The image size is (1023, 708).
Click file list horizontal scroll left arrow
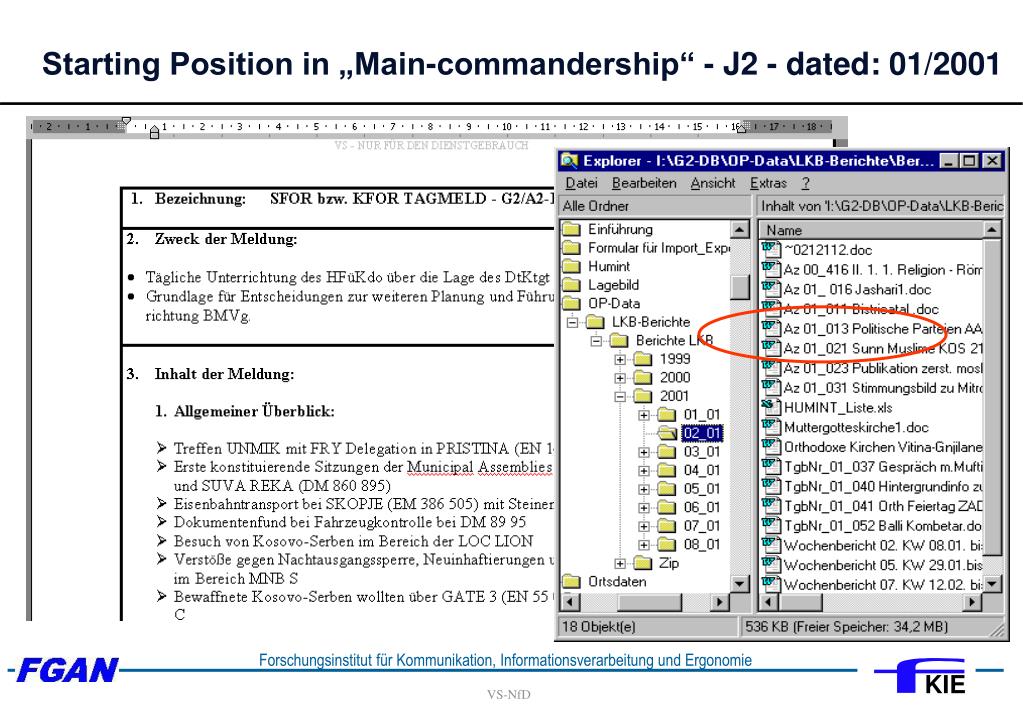[768, 602]
